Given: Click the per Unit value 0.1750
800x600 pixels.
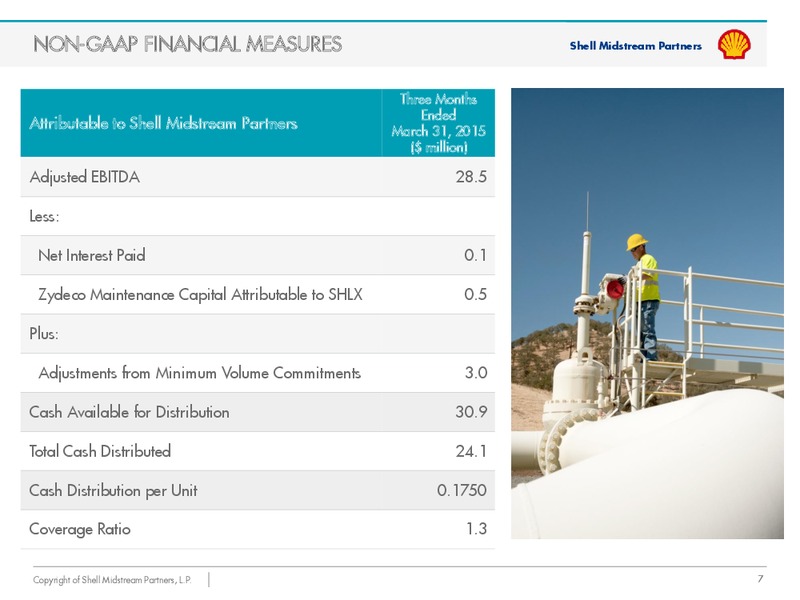Looking at the screenshot, I should click(x=462, y=490).
